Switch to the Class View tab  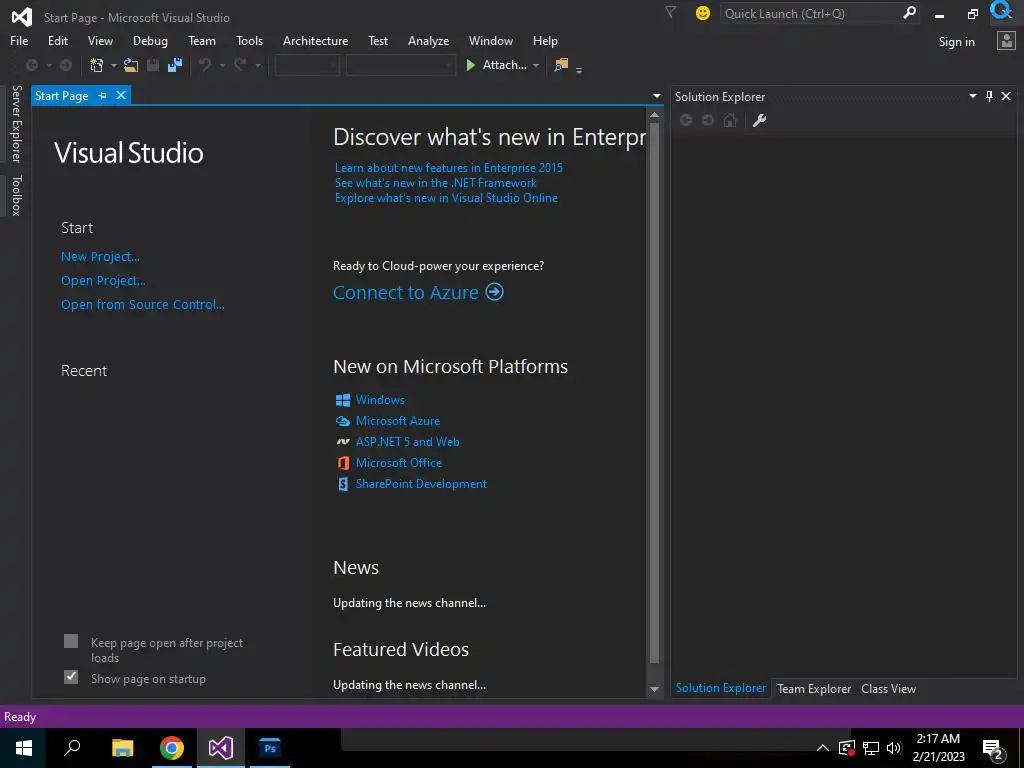pyautogui.click(x=888, y=688)
